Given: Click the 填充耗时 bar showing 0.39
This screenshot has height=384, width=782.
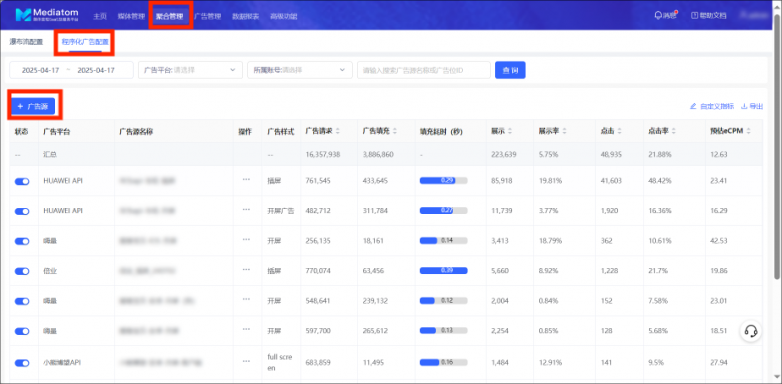Looking at the screenshot, I should 443,271.
